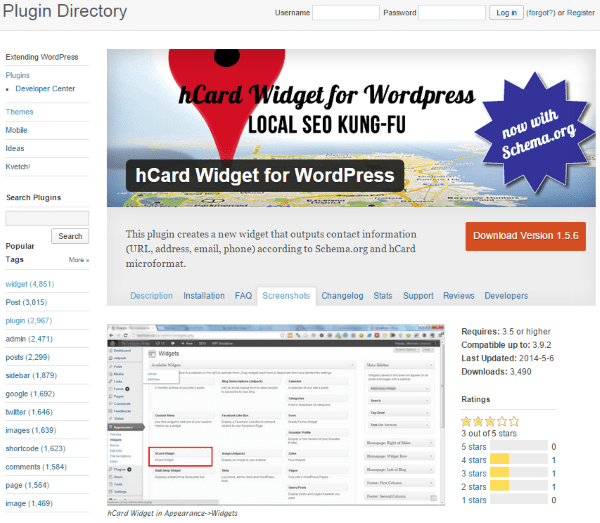Switch to the Installation tab

204,296
